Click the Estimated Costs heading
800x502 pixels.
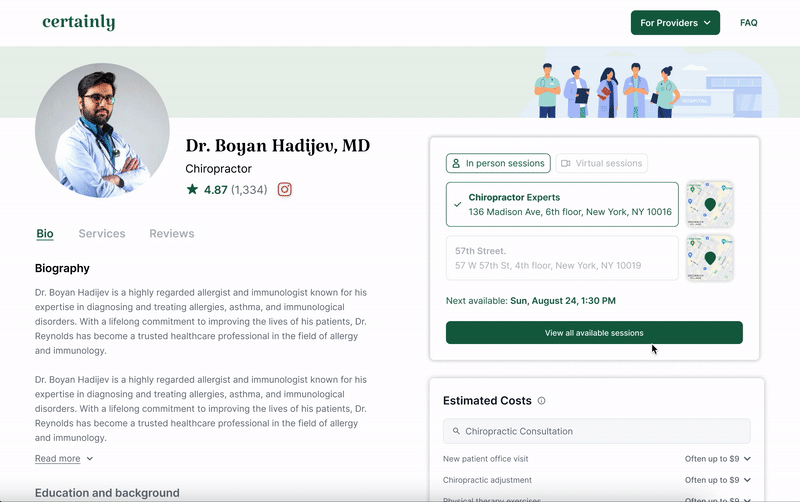click(x=487, y=401)
